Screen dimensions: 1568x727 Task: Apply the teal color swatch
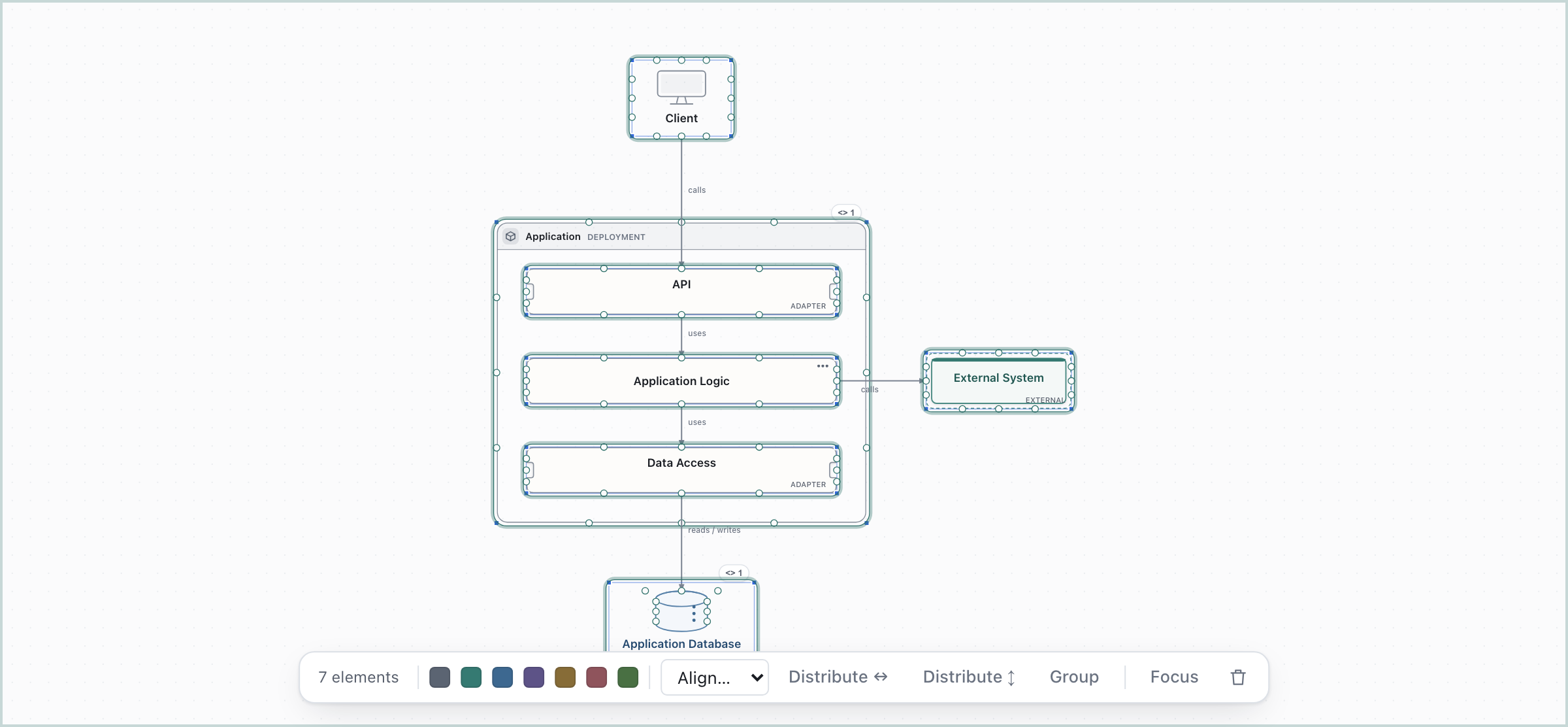(471, 677)
